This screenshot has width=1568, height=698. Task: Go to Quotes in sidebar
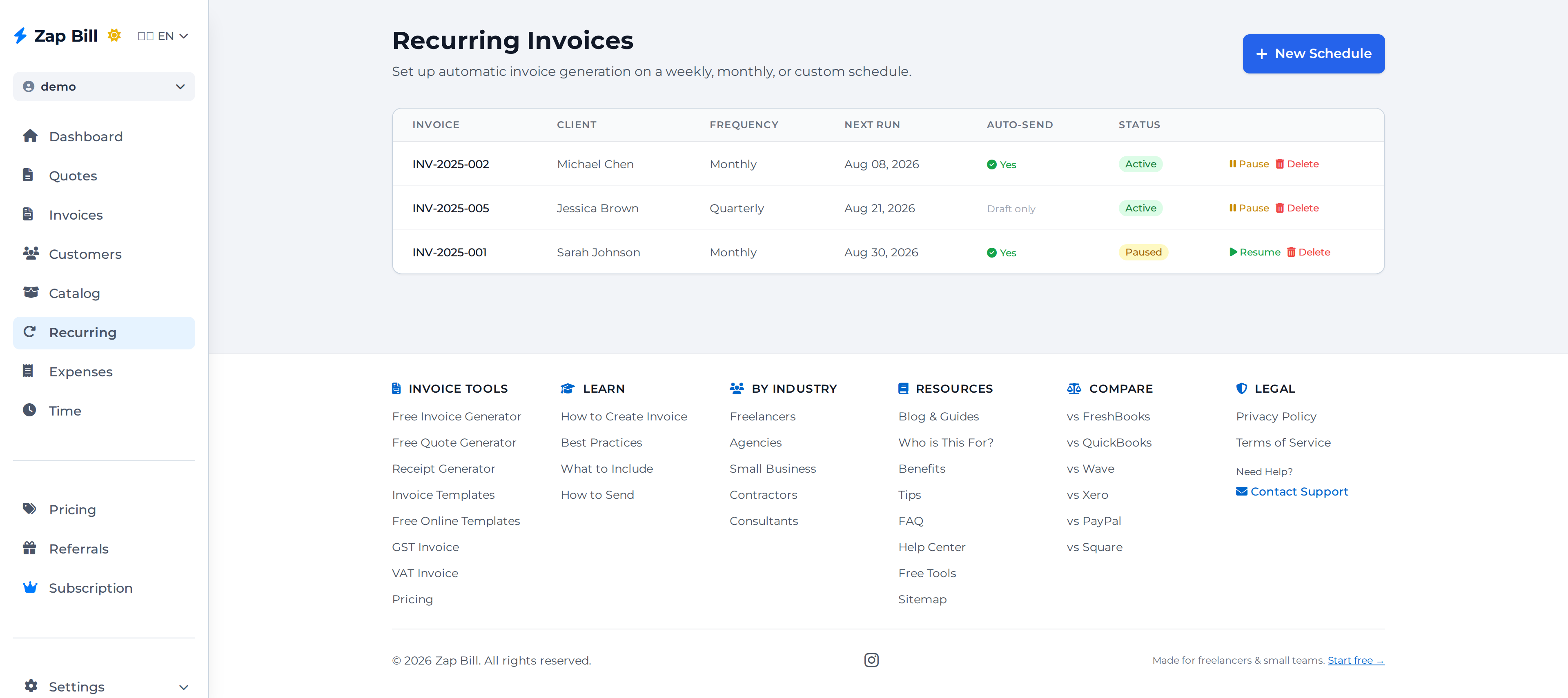pos(104,176)
